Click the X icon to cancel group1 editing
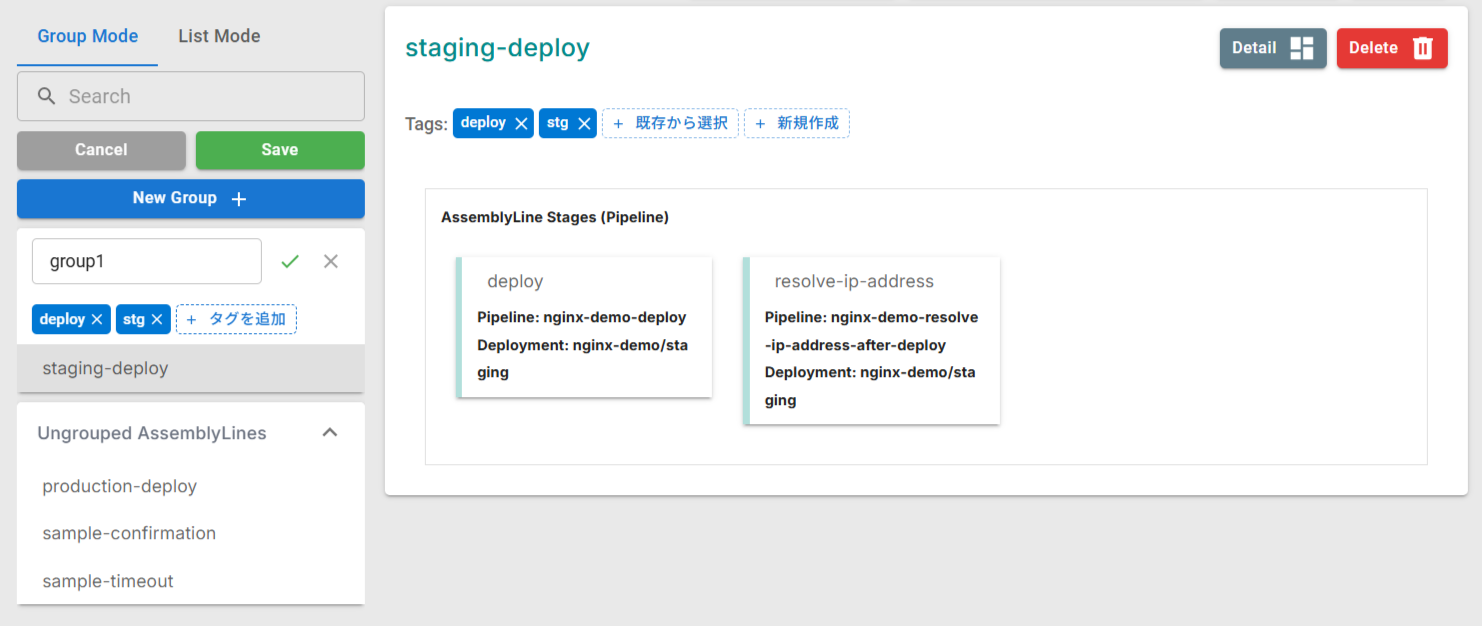Image resolution: width=1482 pixels, height=626 pixels. coord(330,261)
